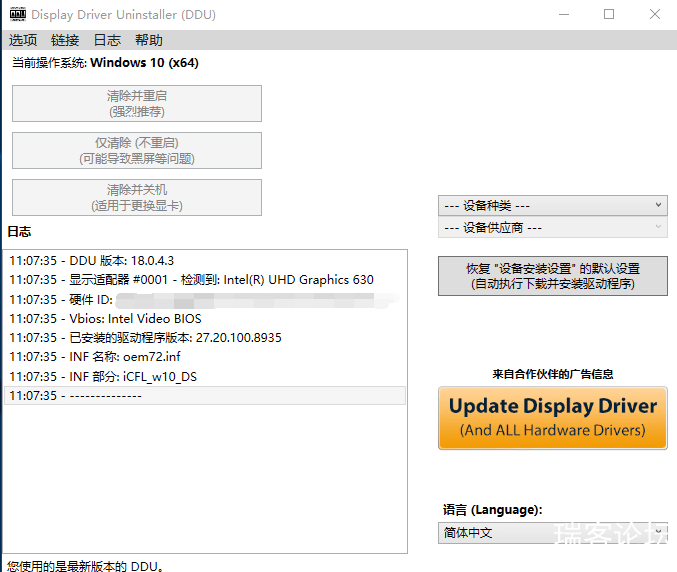
Task: Expand the 设备种类 dropdown
Action: pos(552,205)
